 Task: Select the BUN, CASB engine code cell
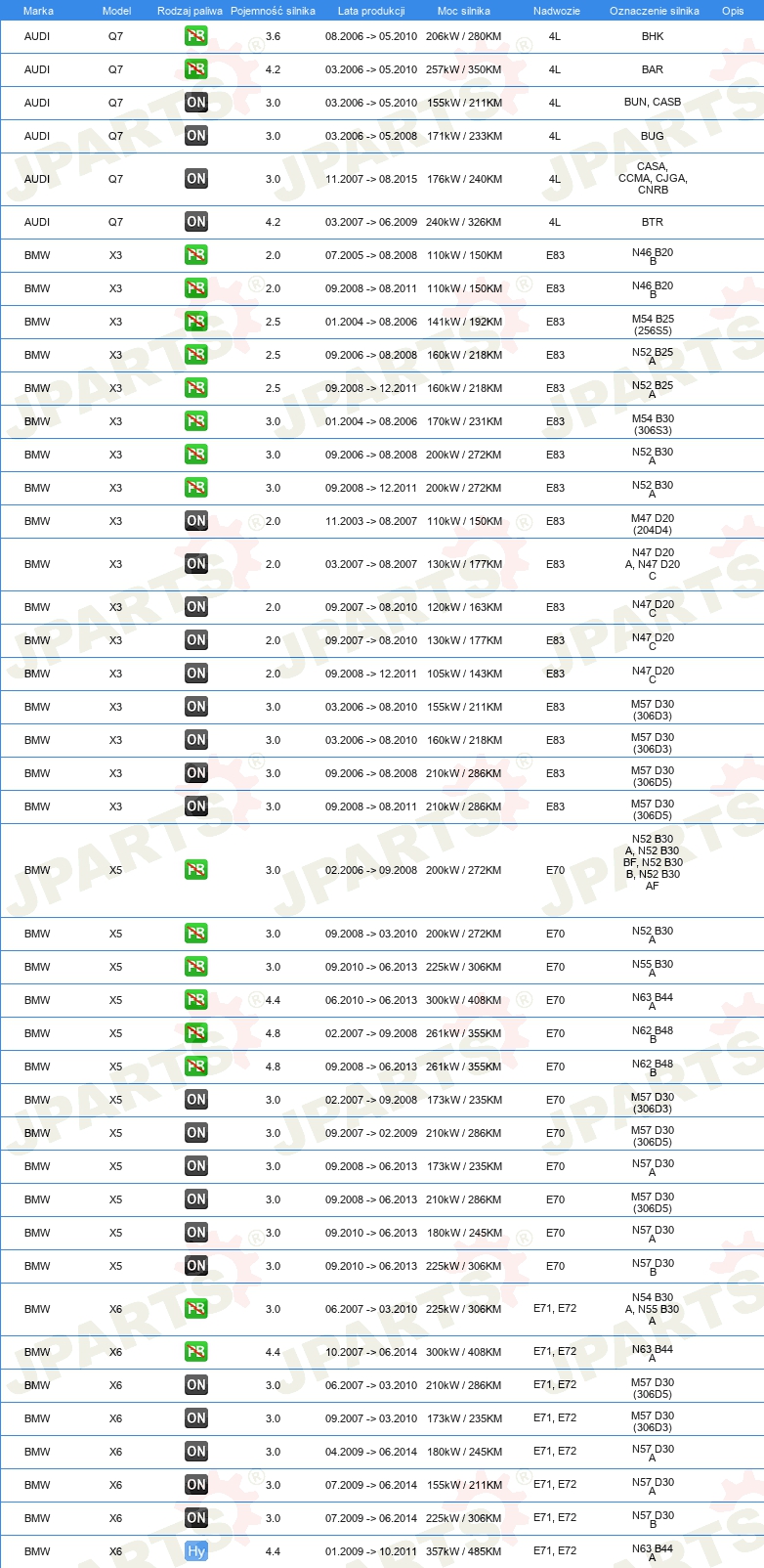[653, 102]
